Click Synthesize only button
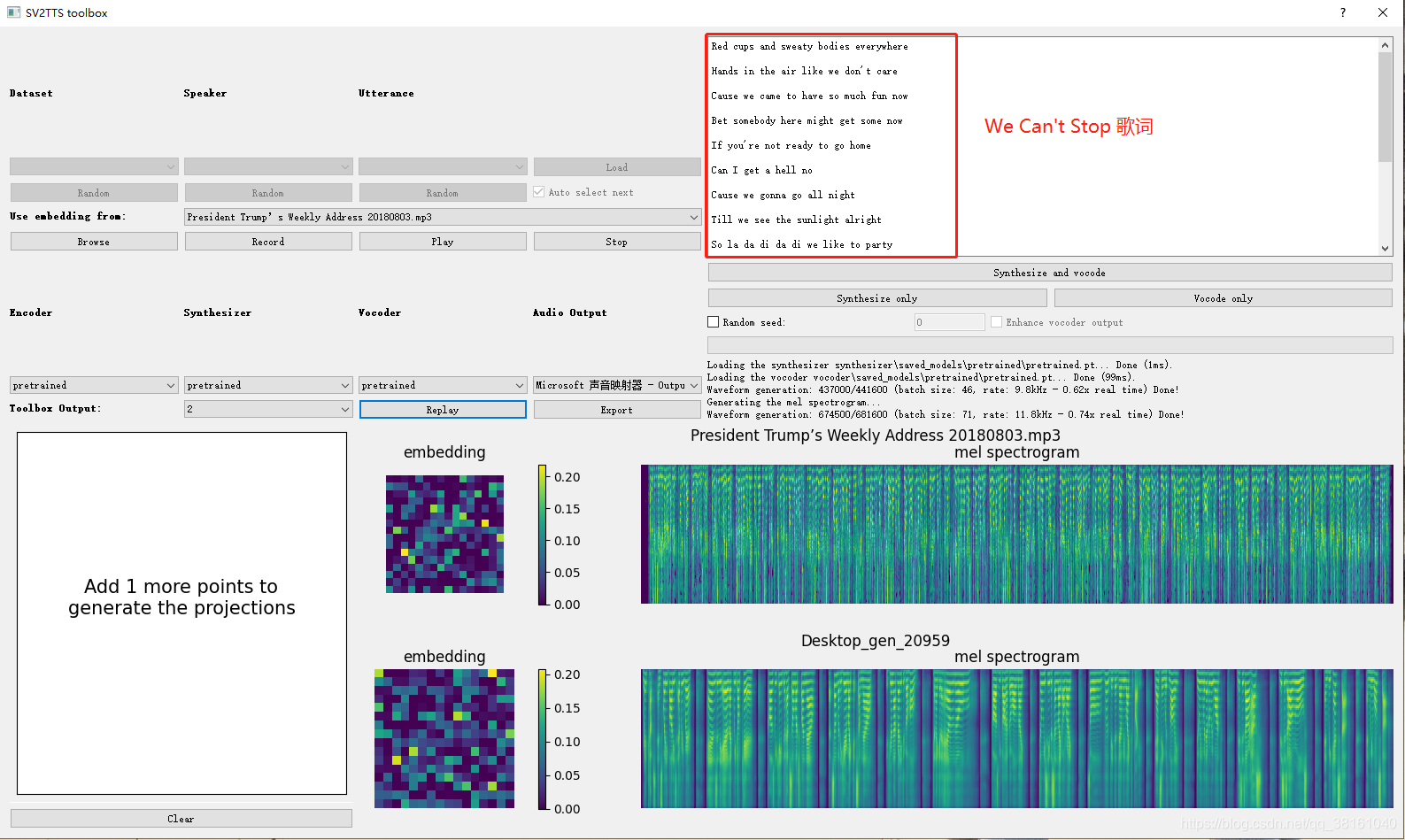1405x840 pixels. [x=877, y=298]
